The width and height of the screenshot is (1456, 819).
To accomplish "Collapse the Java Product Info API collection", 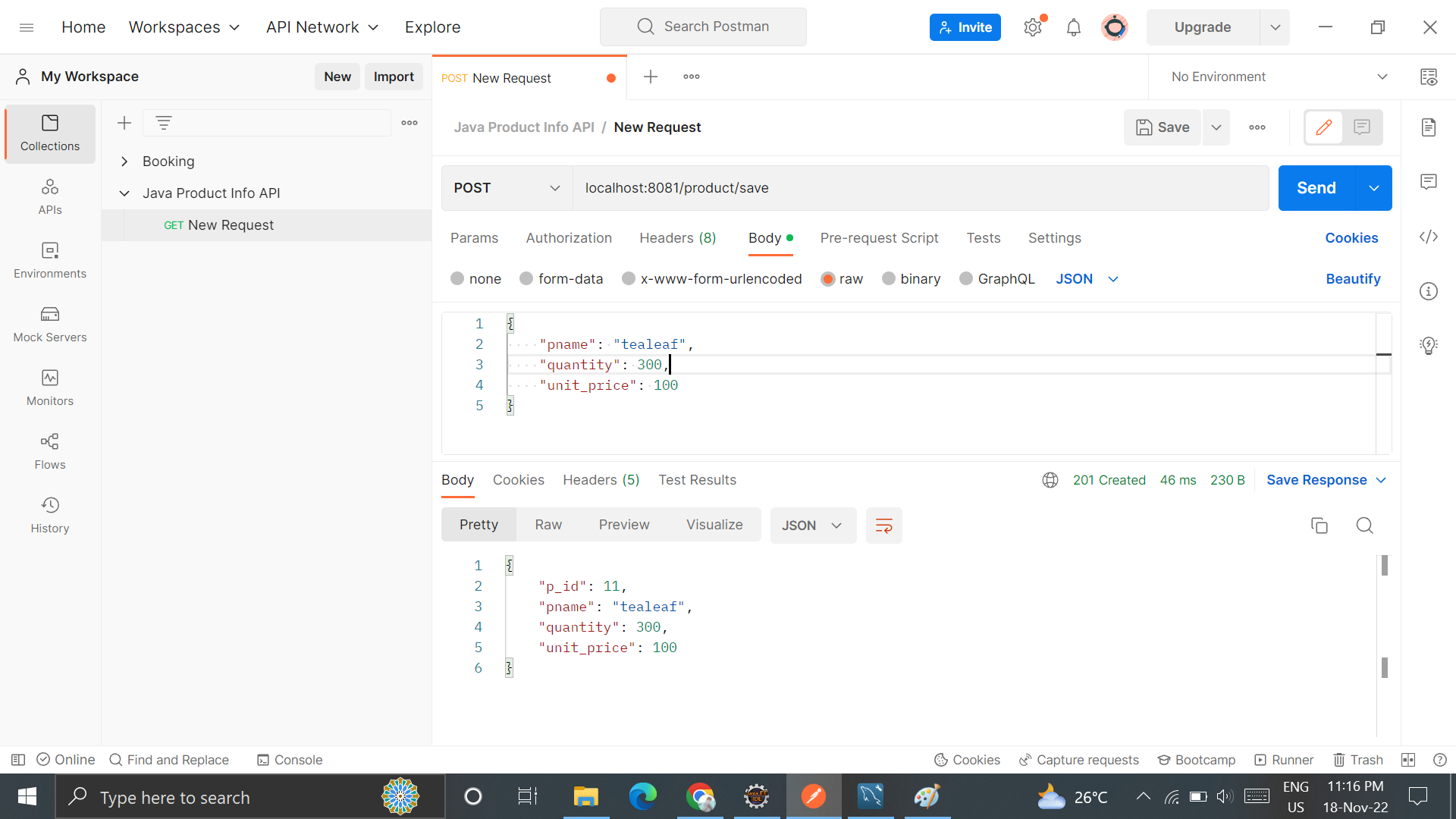I will tap(124, 193).
